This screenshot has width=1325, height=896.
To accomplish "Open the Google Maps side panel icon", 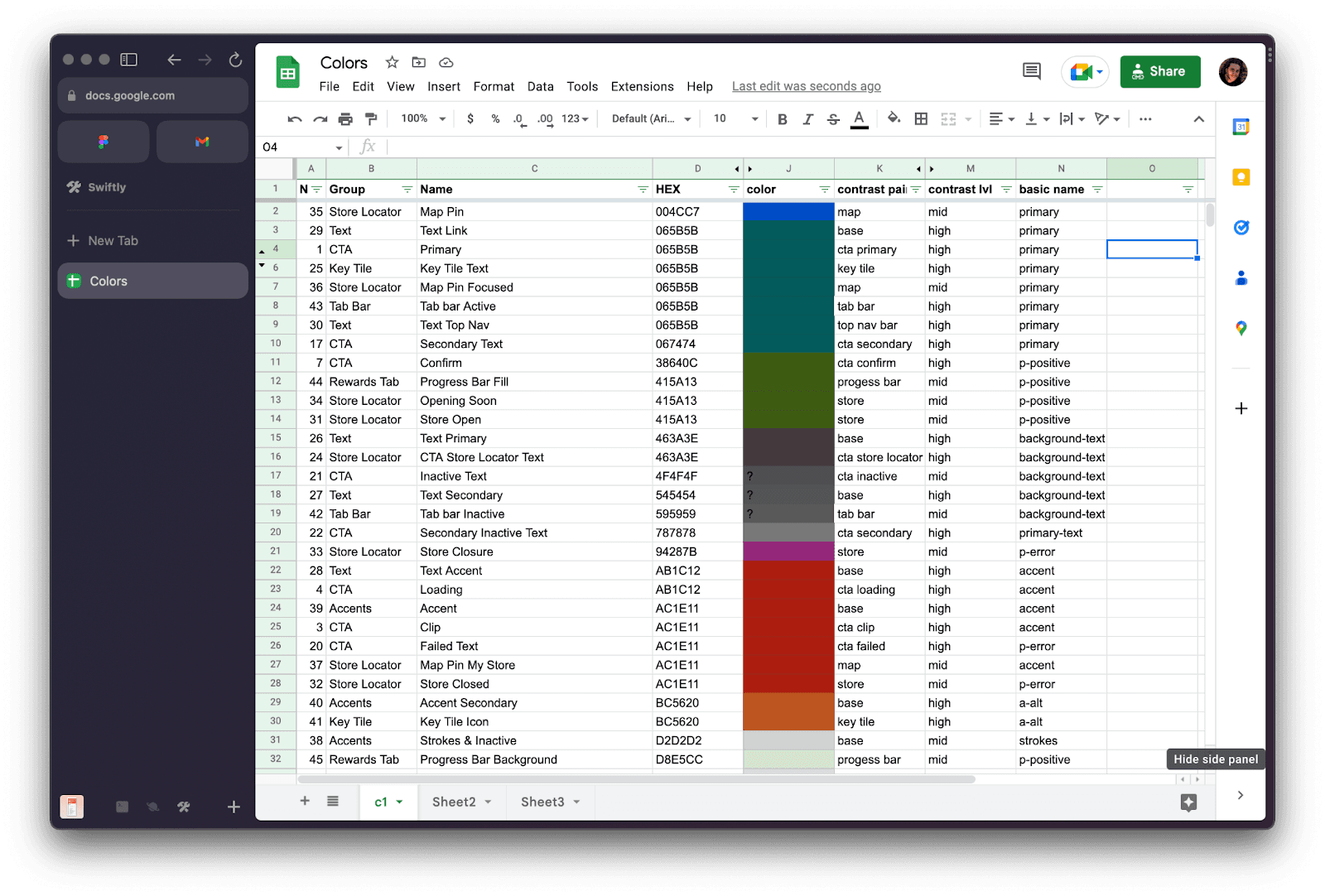I will [1241, 328].
